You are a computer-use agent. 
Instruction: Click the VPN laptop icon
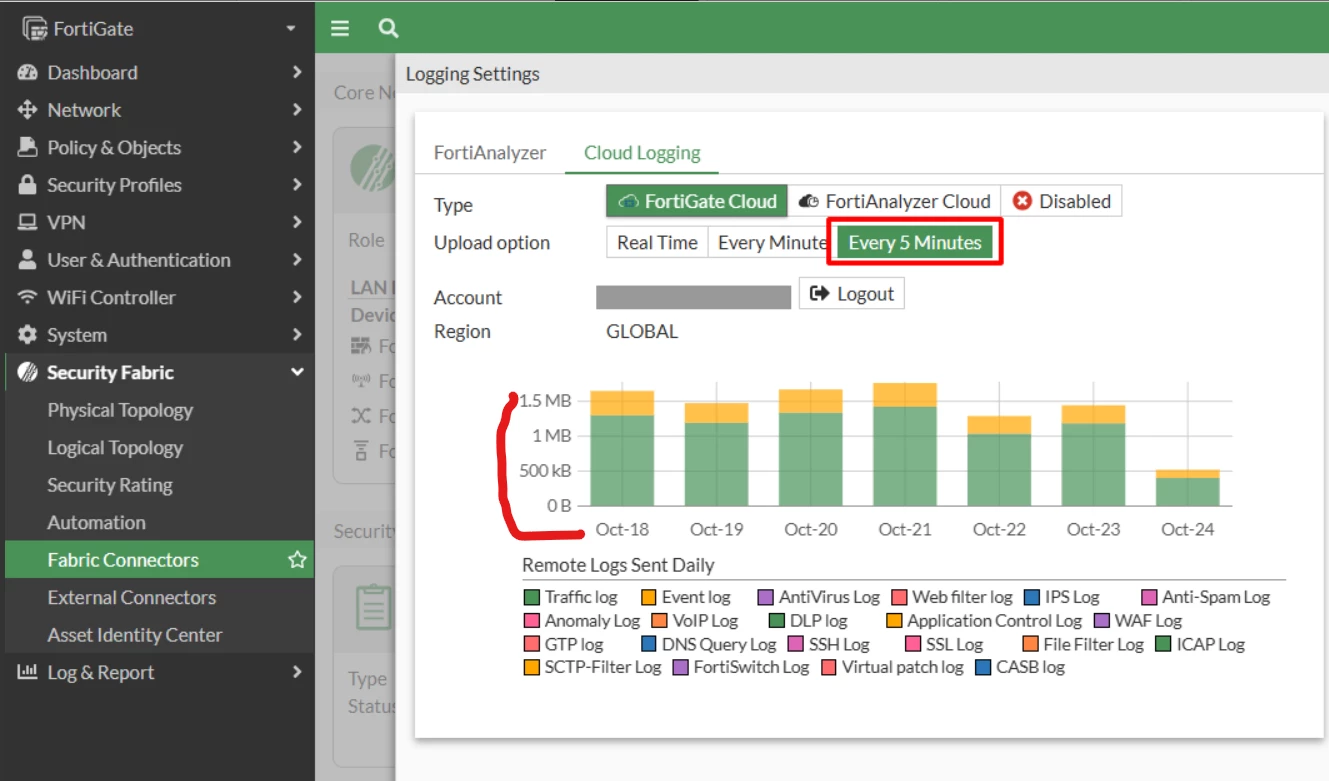tap(28, 222)
